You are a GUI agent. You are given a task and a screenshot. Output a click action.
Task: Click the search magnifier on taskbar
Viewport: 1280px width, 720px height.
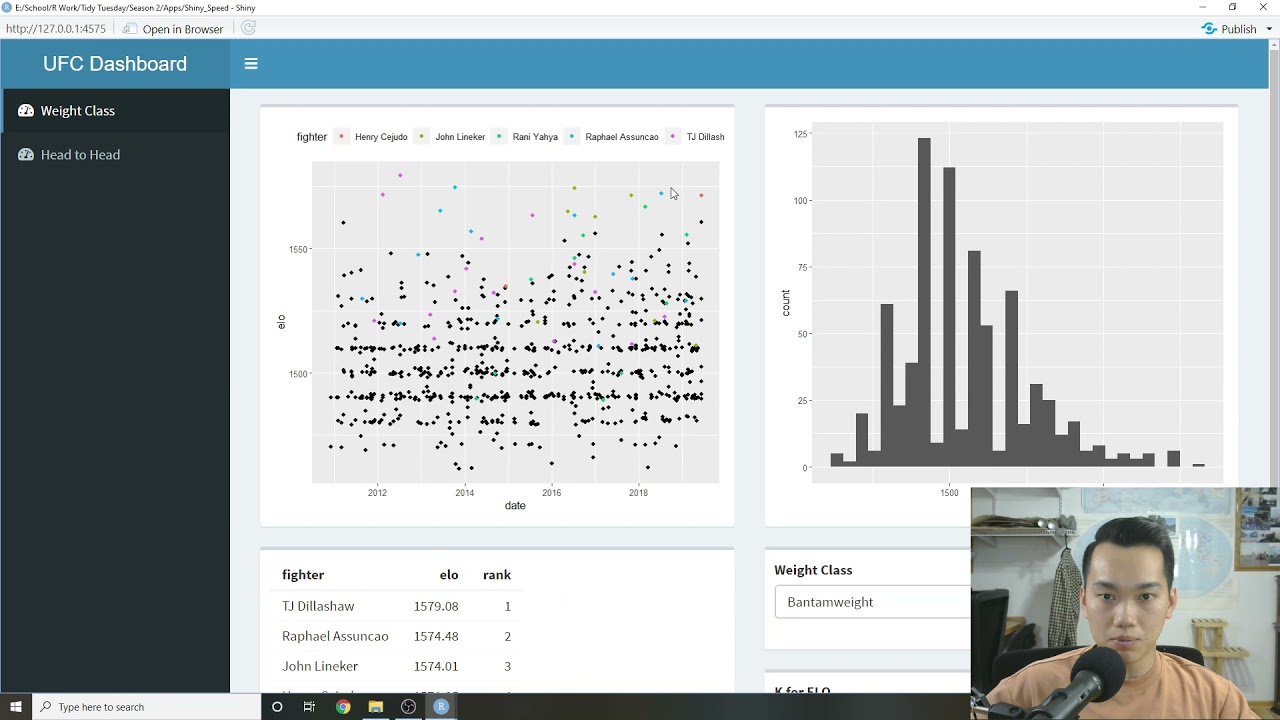(46, 707)
